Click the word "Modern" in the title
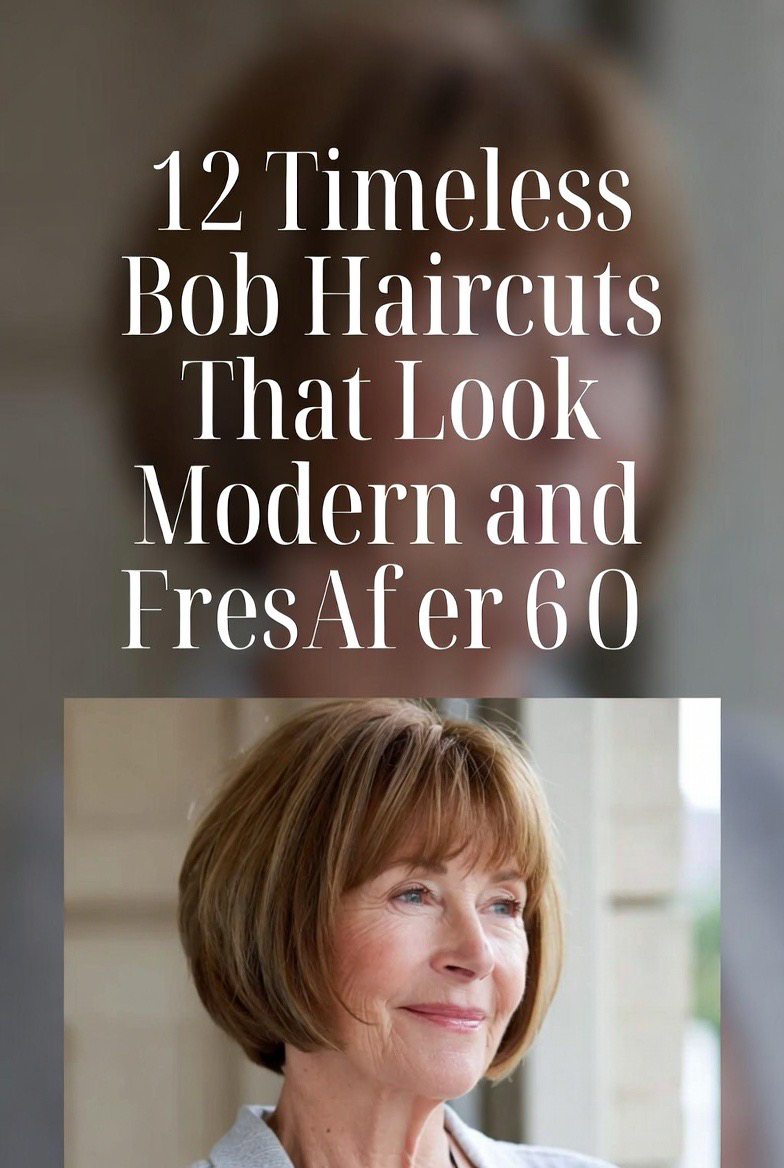Image resolution: width=784 pixels, height=1168 pixels. point(298,504)
